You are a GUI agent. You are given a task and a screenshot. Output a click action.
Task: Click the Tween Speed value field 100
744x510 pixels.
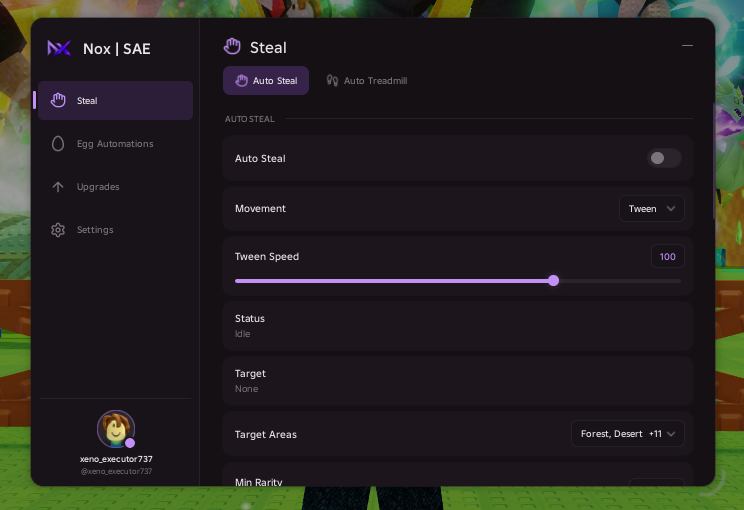668,257
